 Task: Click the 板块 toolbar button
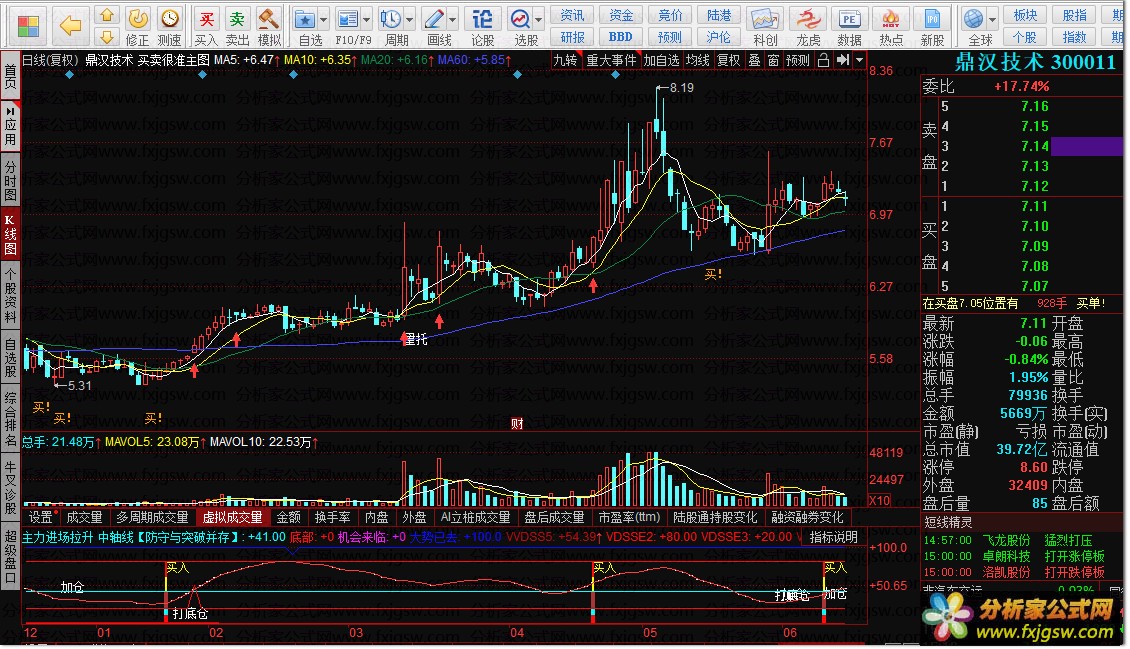pos(1025,14)
